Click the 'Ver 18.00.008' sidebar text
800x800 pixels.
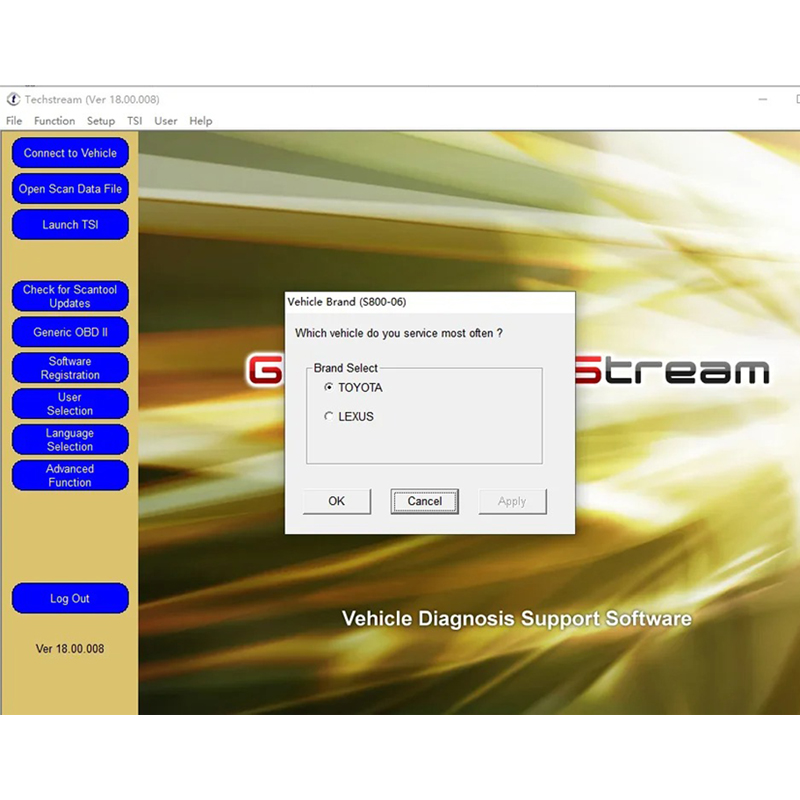click(x=70, y=649)
